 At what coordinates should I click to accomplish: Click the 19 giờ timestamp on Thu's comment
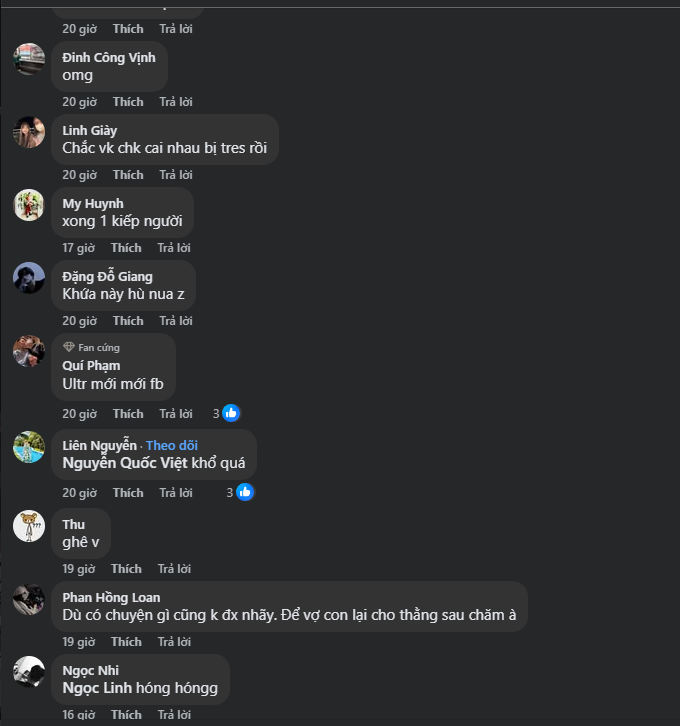pos(79,569)
